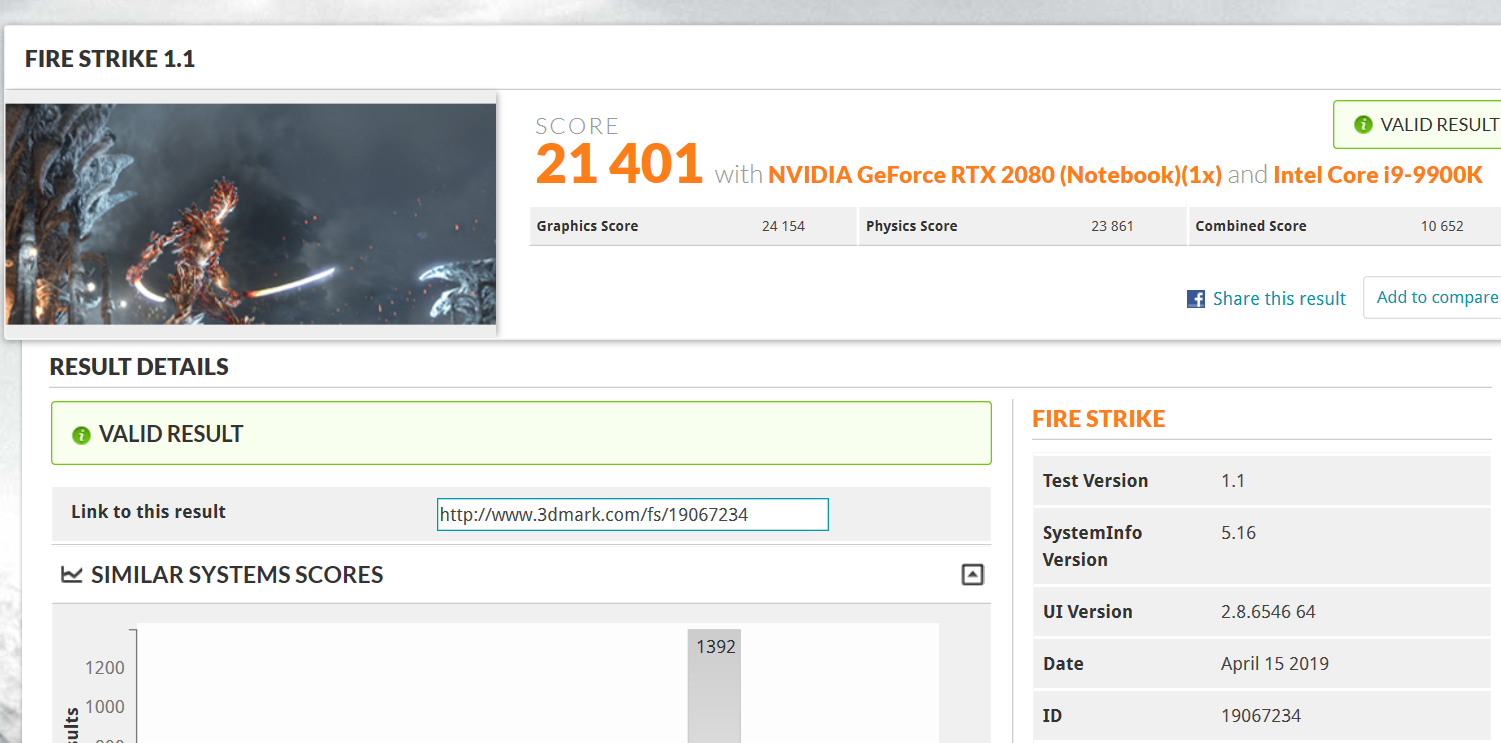Click the SCORE label above the number
Viewport: 1501px width, 743px height.
[577, 126]
